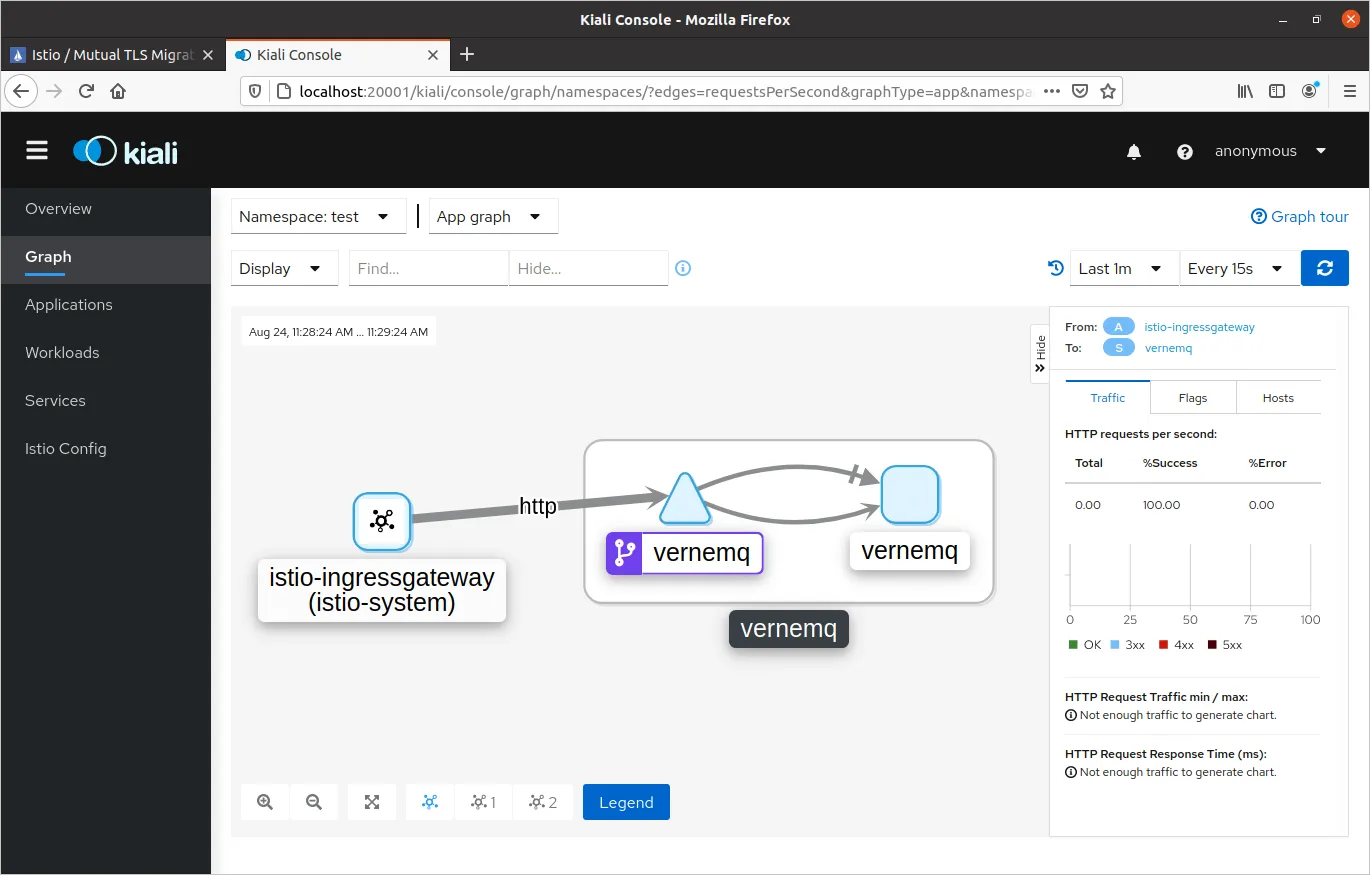Open the Every 15s refresh interval dropdown
The height and width of the screenshot is (875, 1370).
coord(1240,268)
